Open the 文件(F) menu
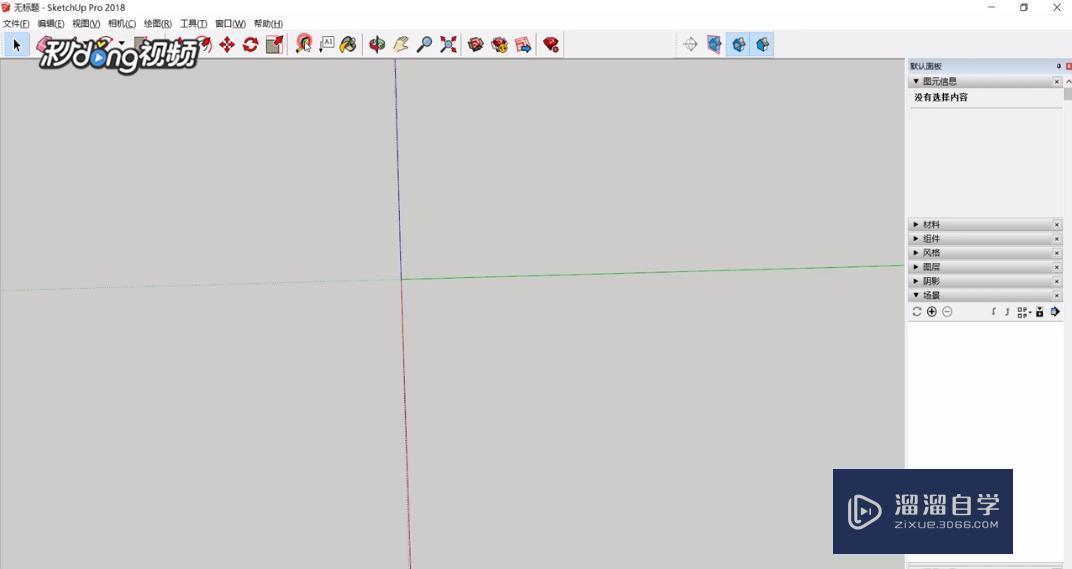Image resolution: width=1072 pixels, height=569 pixels. coord(16,24)
